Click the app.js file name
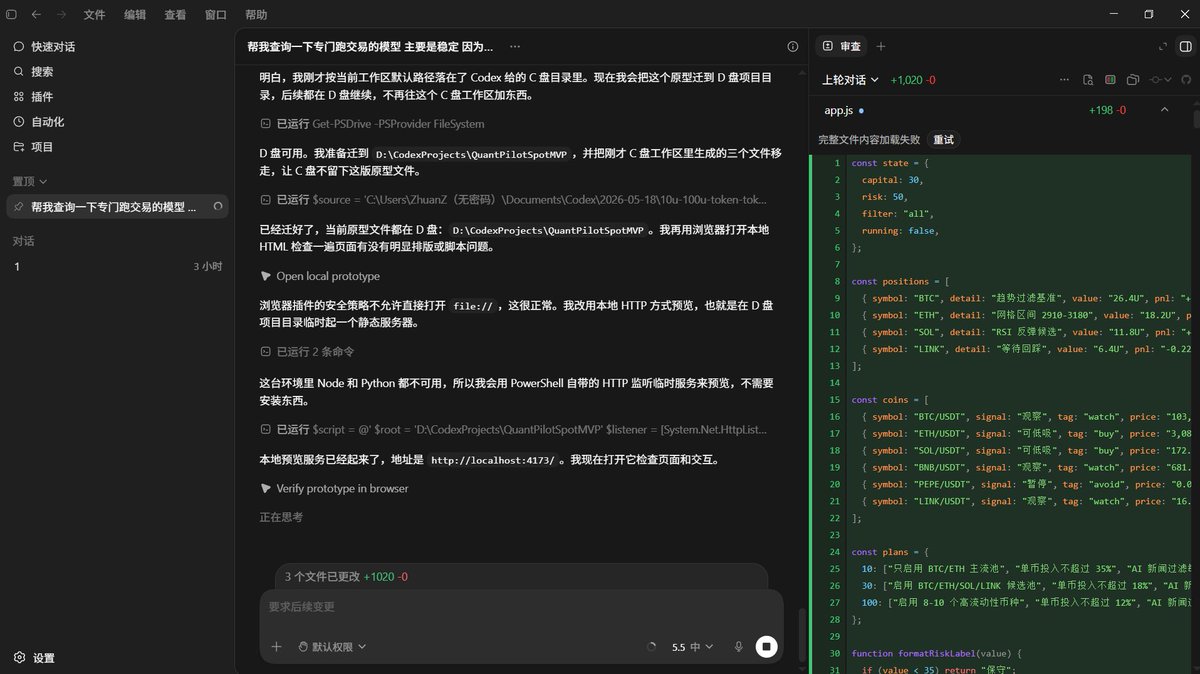Image resolution: width=1200 pixels, height=674 pixels. point(839,110)
